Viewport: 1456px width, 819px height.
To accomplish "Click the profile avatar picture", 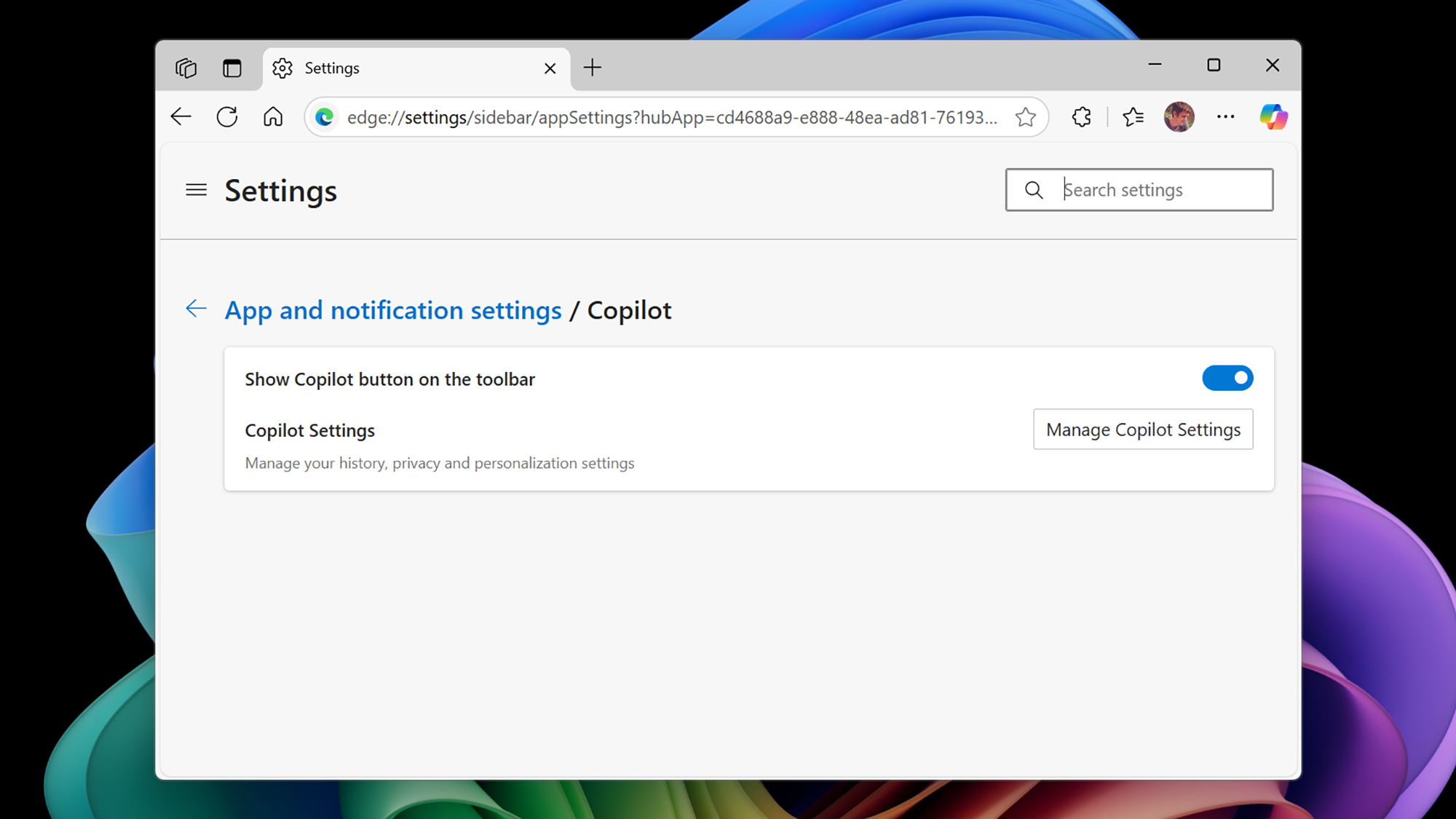I will [1179, 116].
